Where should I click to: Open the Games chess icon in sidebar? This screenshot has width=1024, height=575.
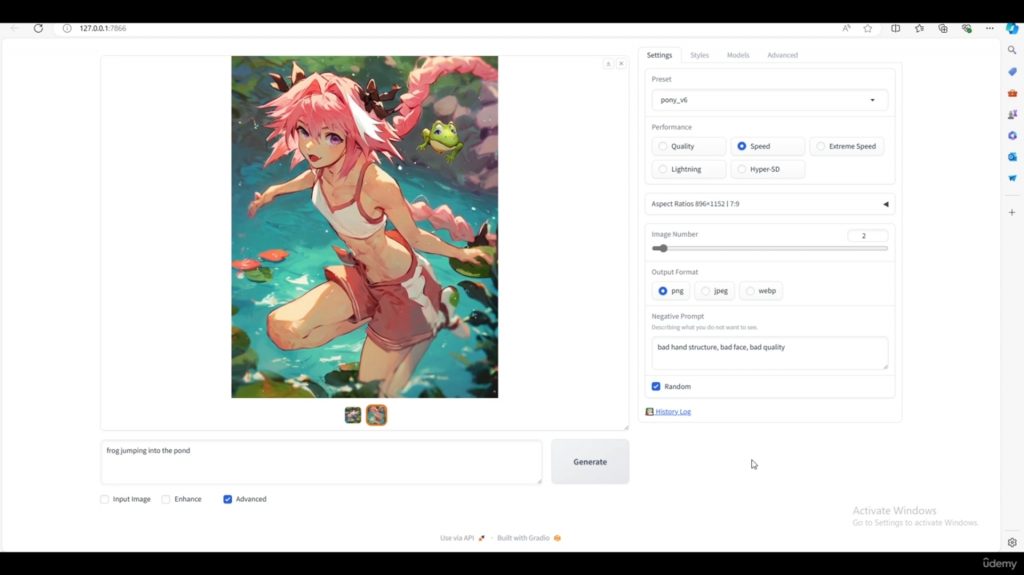[x=1012, y=114]
